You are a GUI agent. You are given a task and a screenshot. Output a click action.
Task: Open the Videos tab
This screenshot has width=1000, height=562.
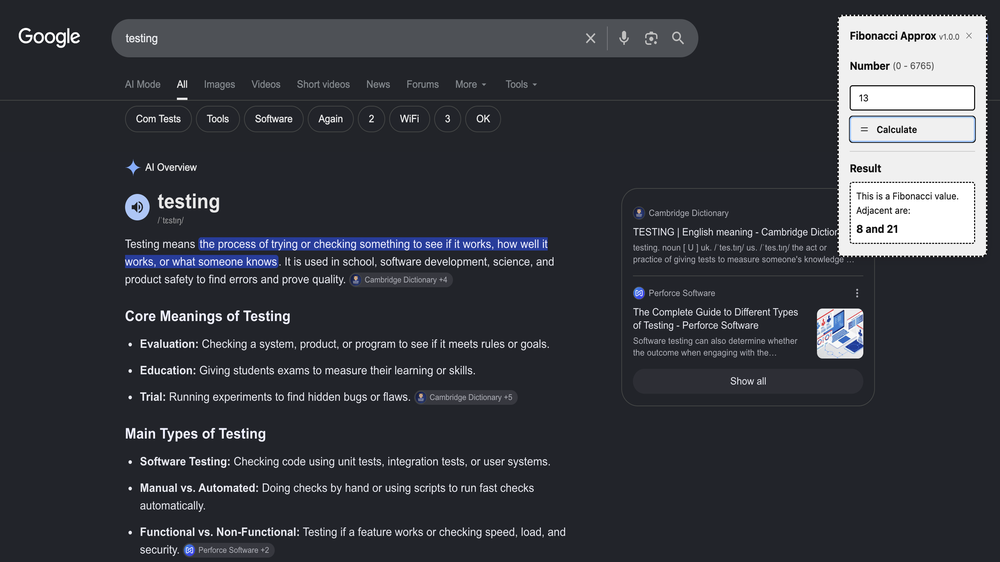point(265,84)
